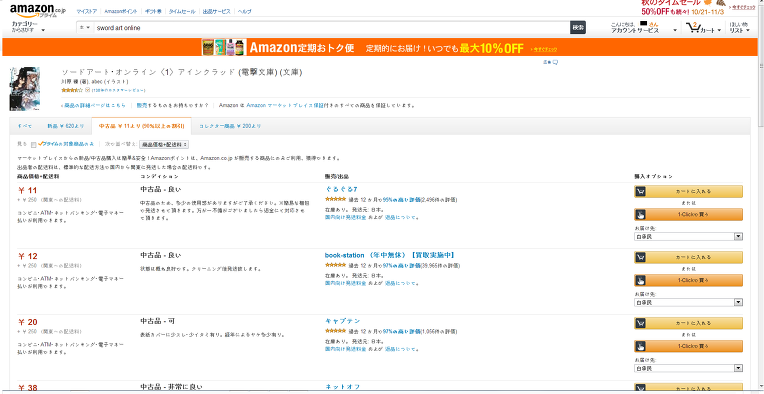Viewport: 764px width, 394px height.
Task: Click the Amazon.co.jp logo
Action: point(37,10)
